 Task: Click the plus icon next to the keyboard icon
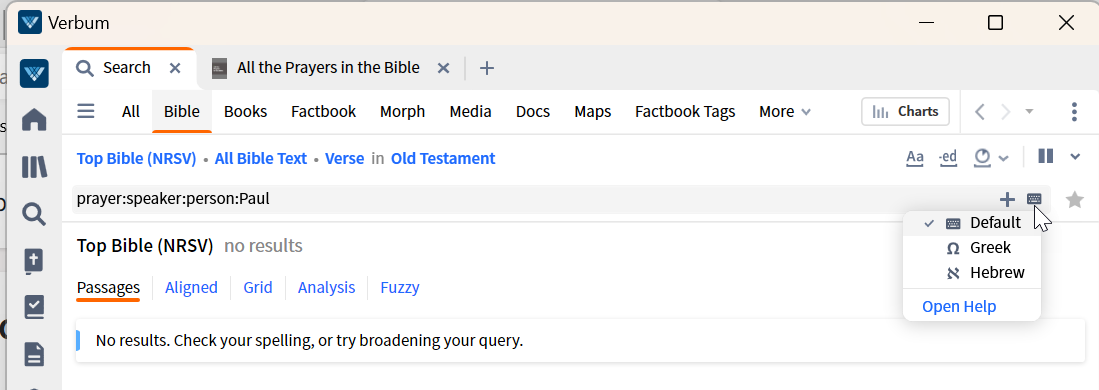click(x=1007, y=200)
